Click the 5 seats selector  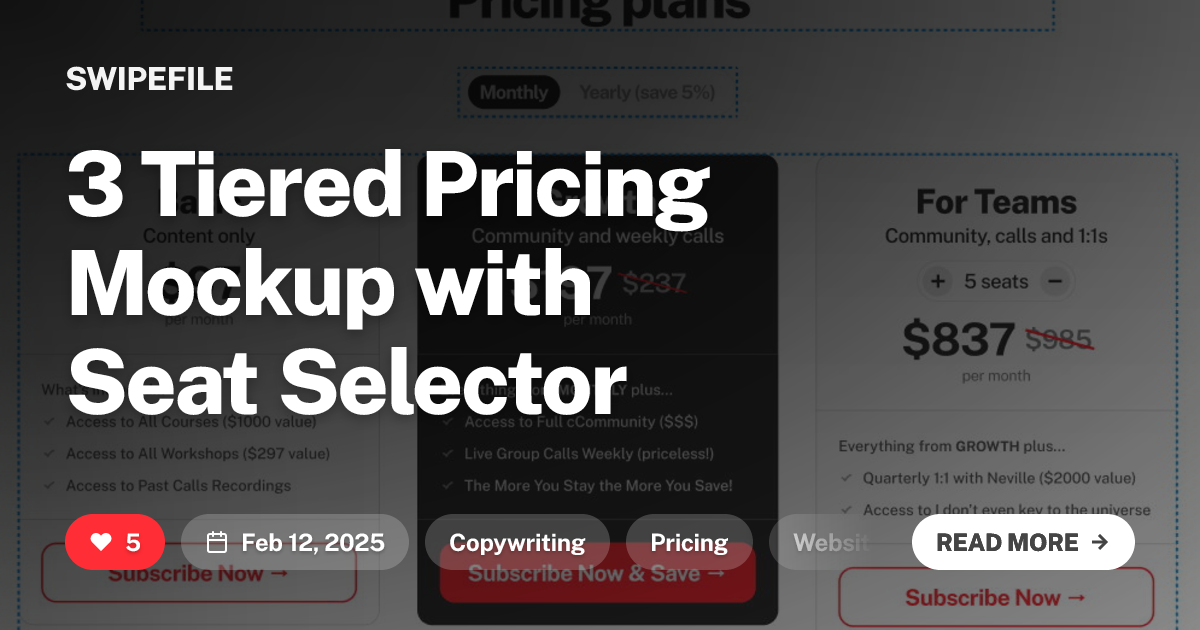tap(996, 281)
